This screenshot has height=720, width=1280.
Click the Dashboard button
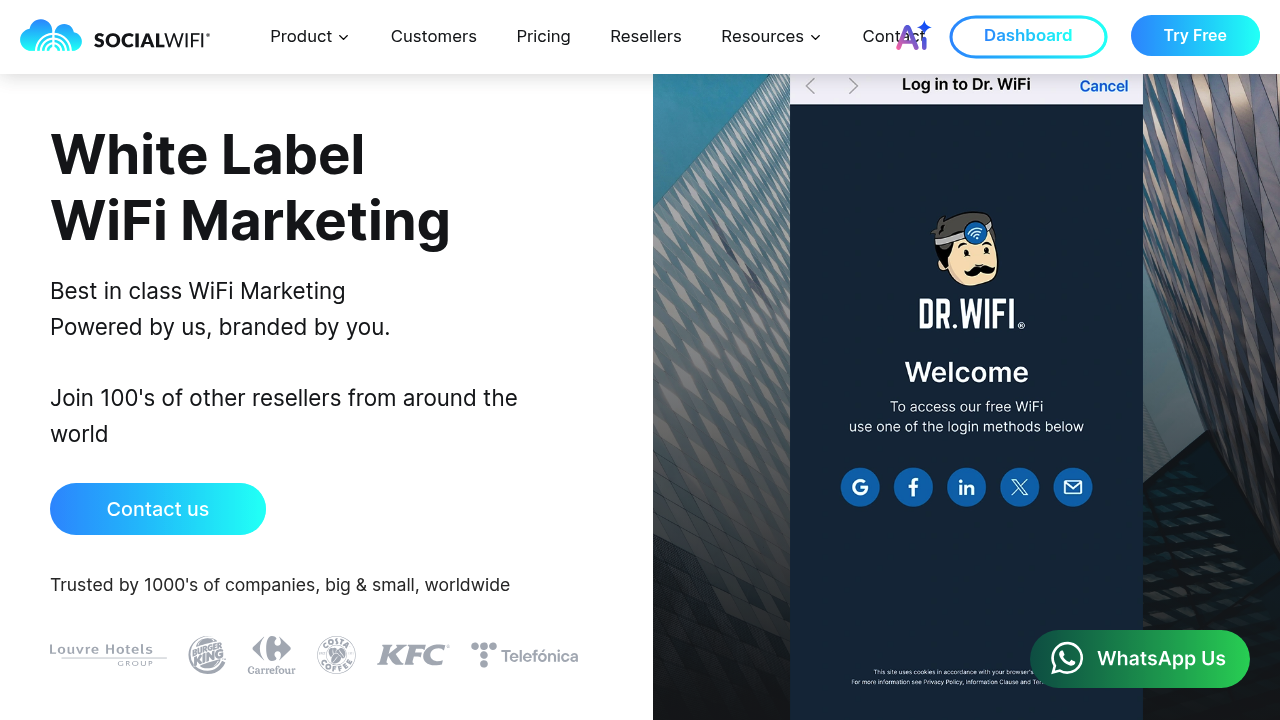click(x=1028, y=36)
